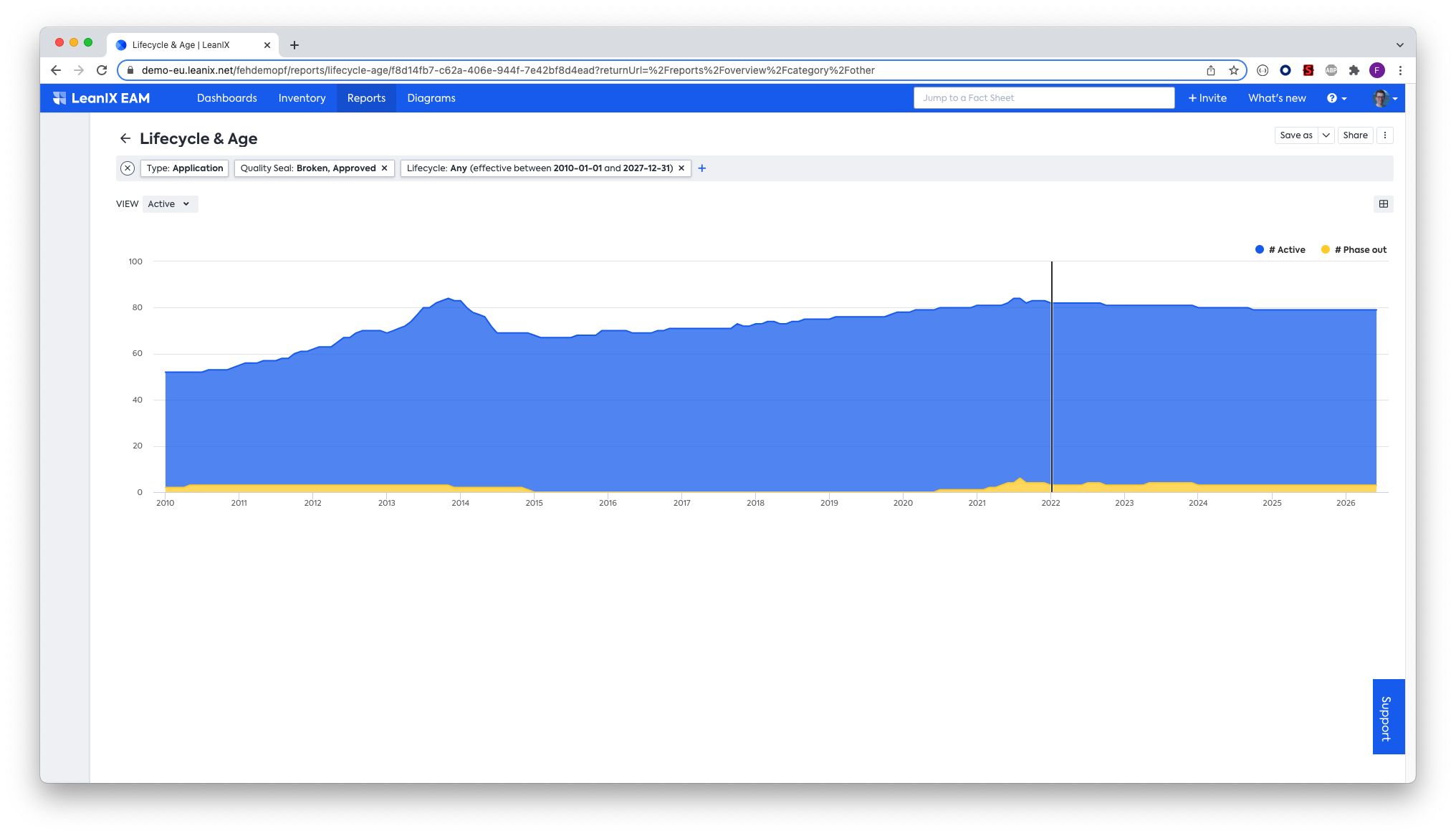Click the Invite button
The width and height of the screenshot is (1456, 836).
(1207, 98)
